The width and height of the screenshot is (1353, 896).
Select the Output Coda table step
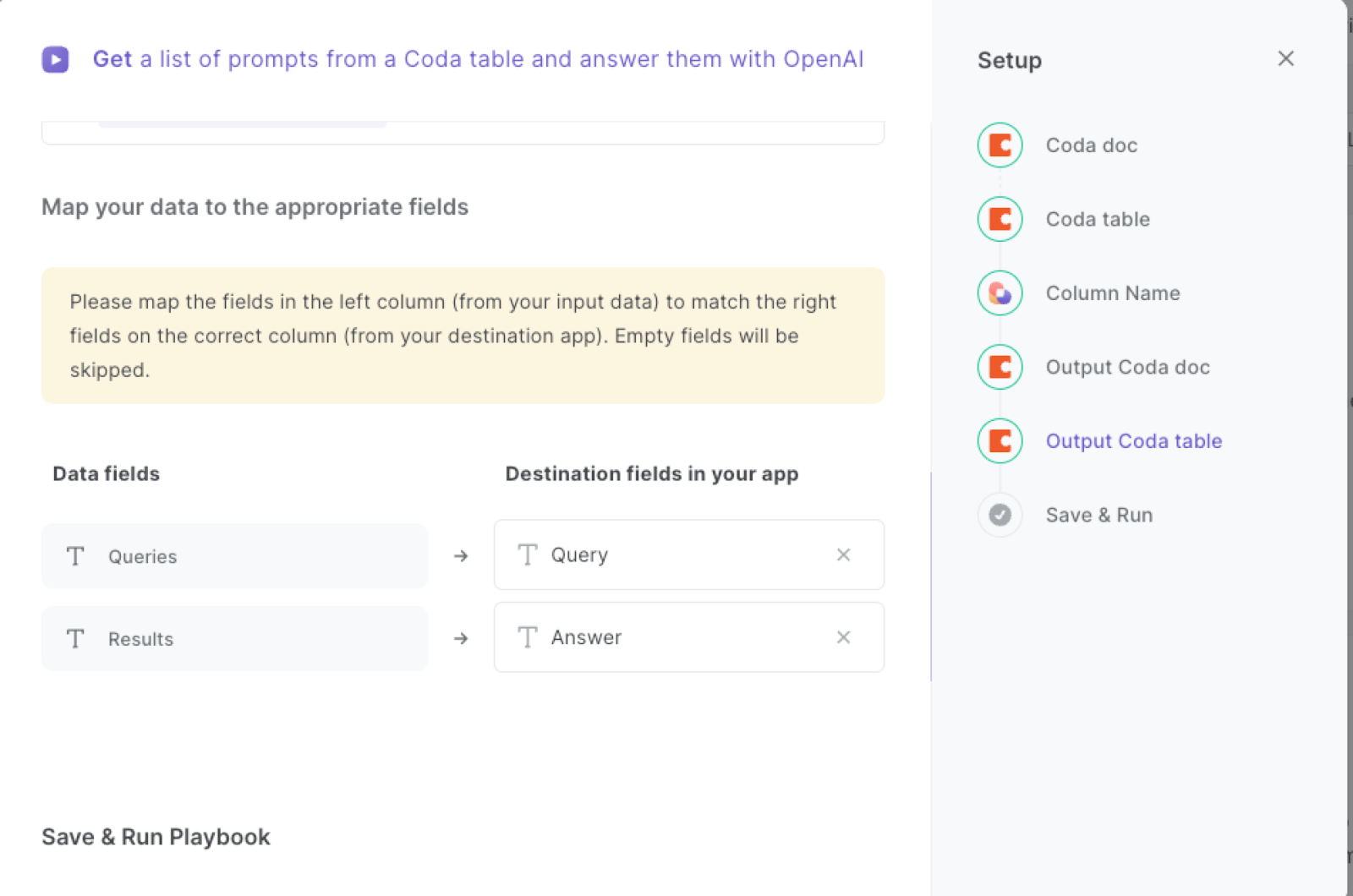[x=1133, y=441]
